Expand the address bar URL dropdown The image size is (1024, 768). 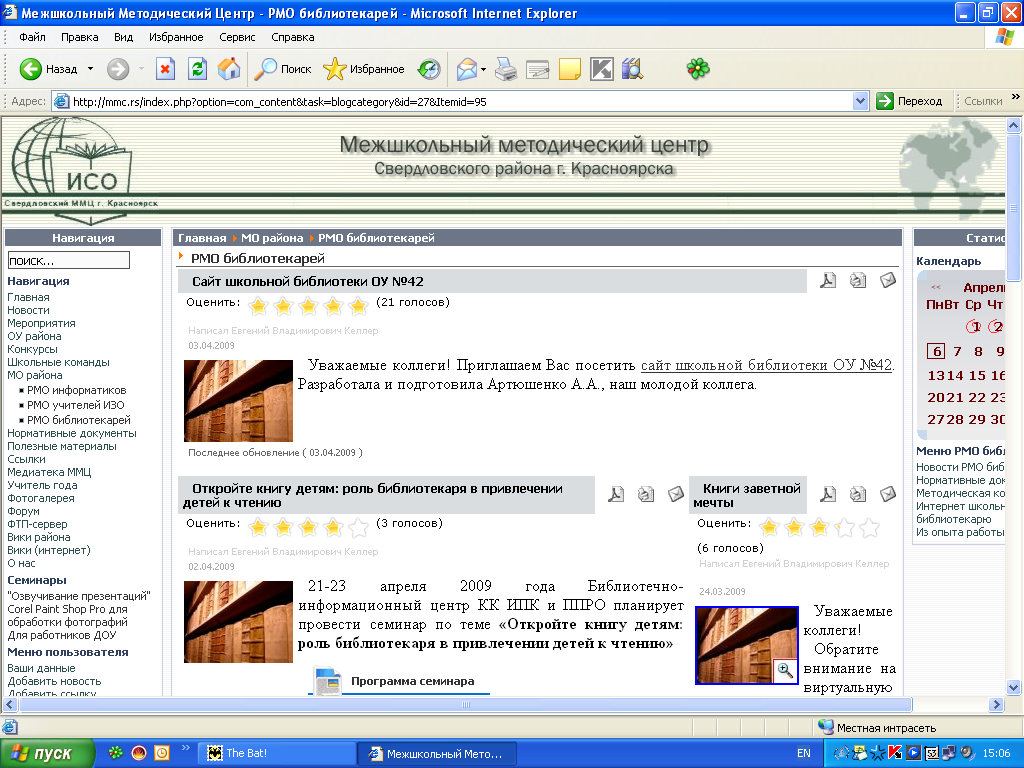point(860,101)
